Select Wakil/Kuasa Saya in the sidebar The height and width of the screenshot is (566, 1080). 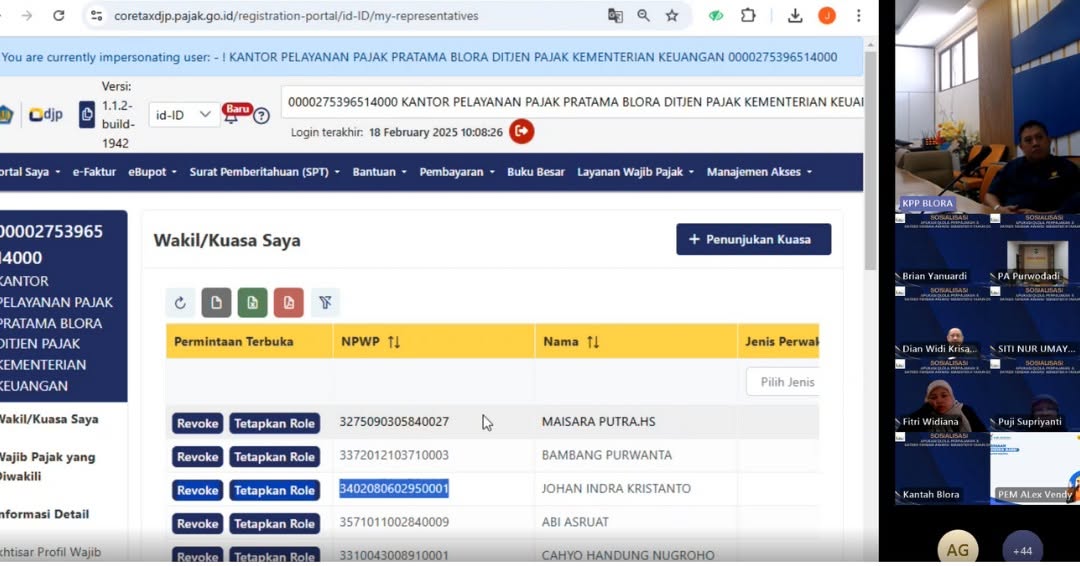pos(50,419)
